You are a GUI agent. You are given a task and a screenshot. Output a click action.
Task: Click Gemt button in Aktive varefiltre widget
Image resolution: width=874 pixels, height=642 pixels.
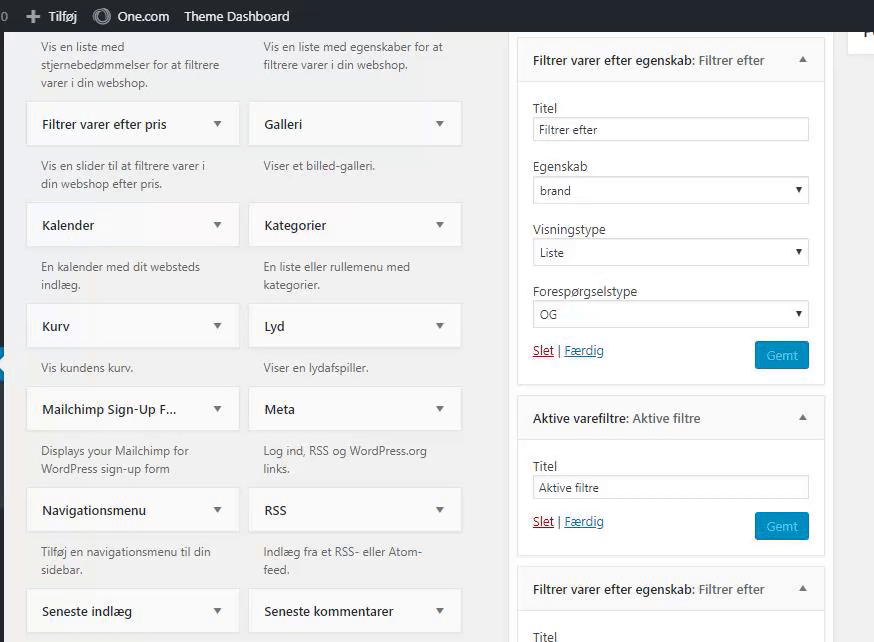coord(781,526)
